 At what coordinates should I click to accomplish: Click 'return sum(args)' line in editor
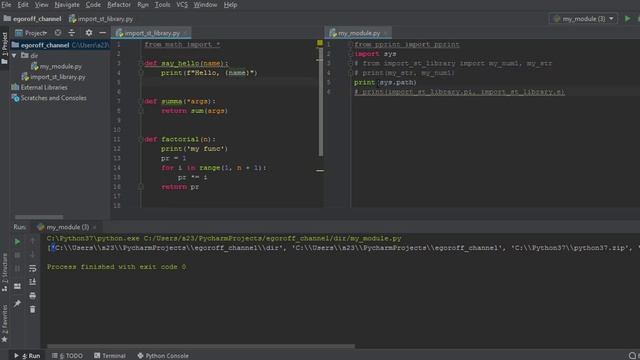coord(194,111)
